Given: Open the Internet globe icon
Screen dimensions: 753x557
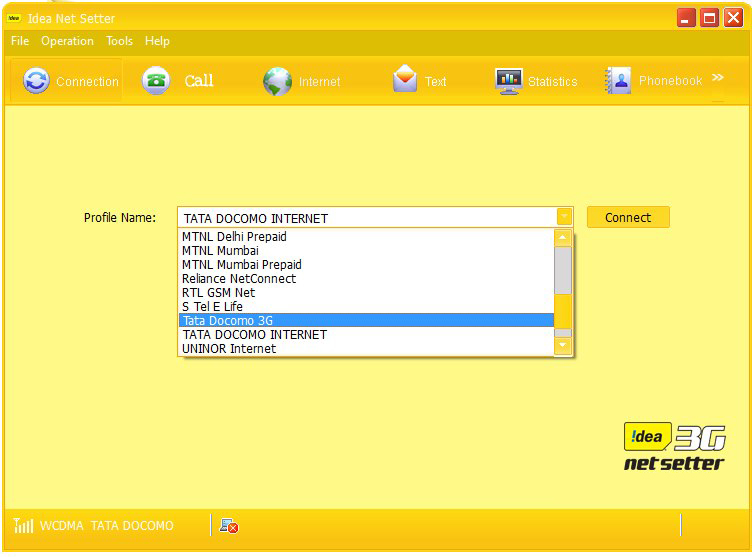Looking at the screenshot, I should pos(278,81).
